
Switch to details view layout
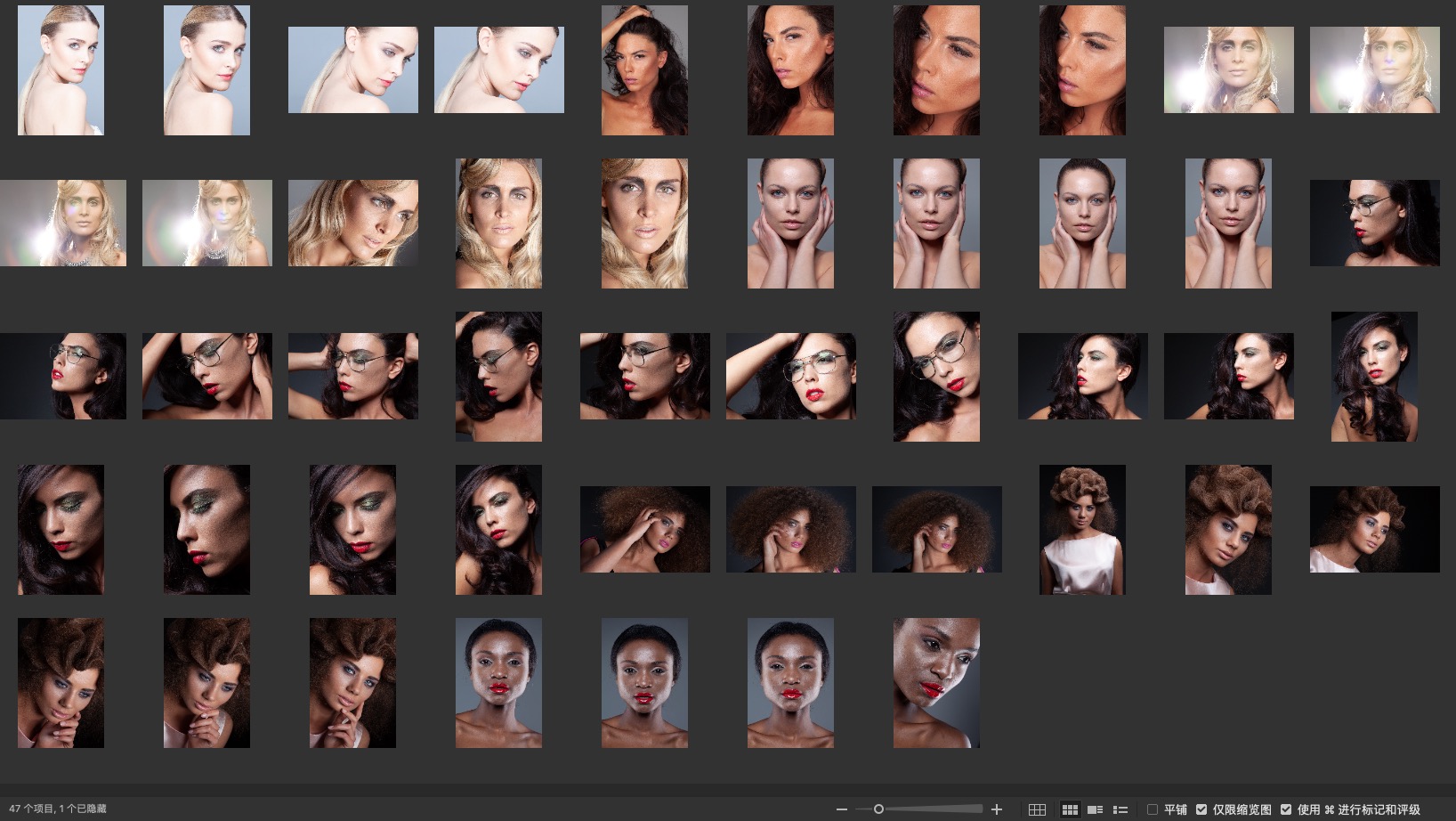click(x=1096, y=809)
